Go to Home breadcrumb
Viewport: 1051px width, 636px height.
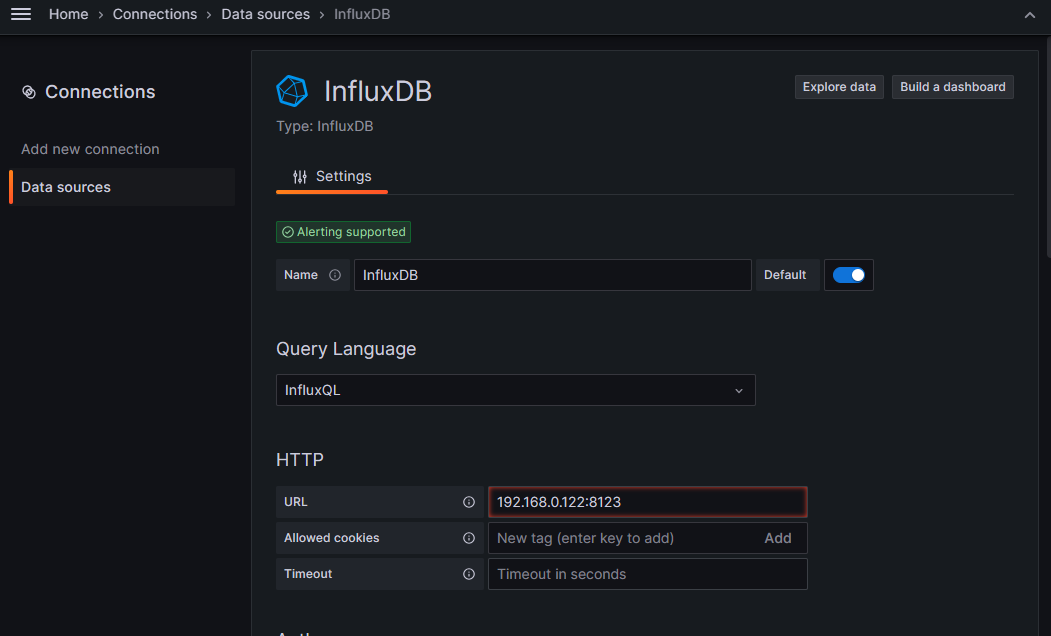pyautogui.click(x=68, y=14)
